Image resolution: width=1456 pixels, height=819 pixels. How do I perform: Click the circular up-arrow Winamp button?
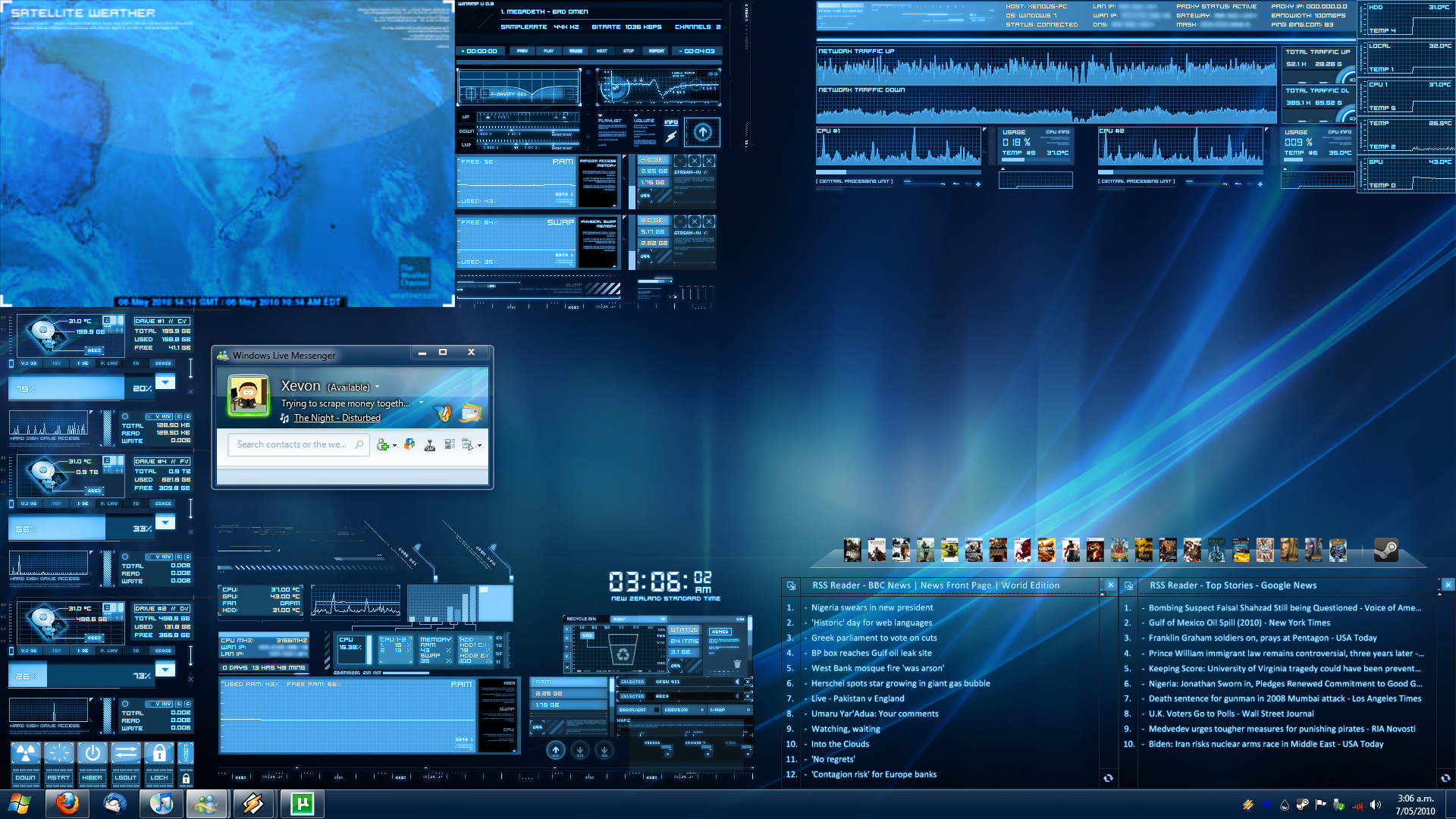702,133
